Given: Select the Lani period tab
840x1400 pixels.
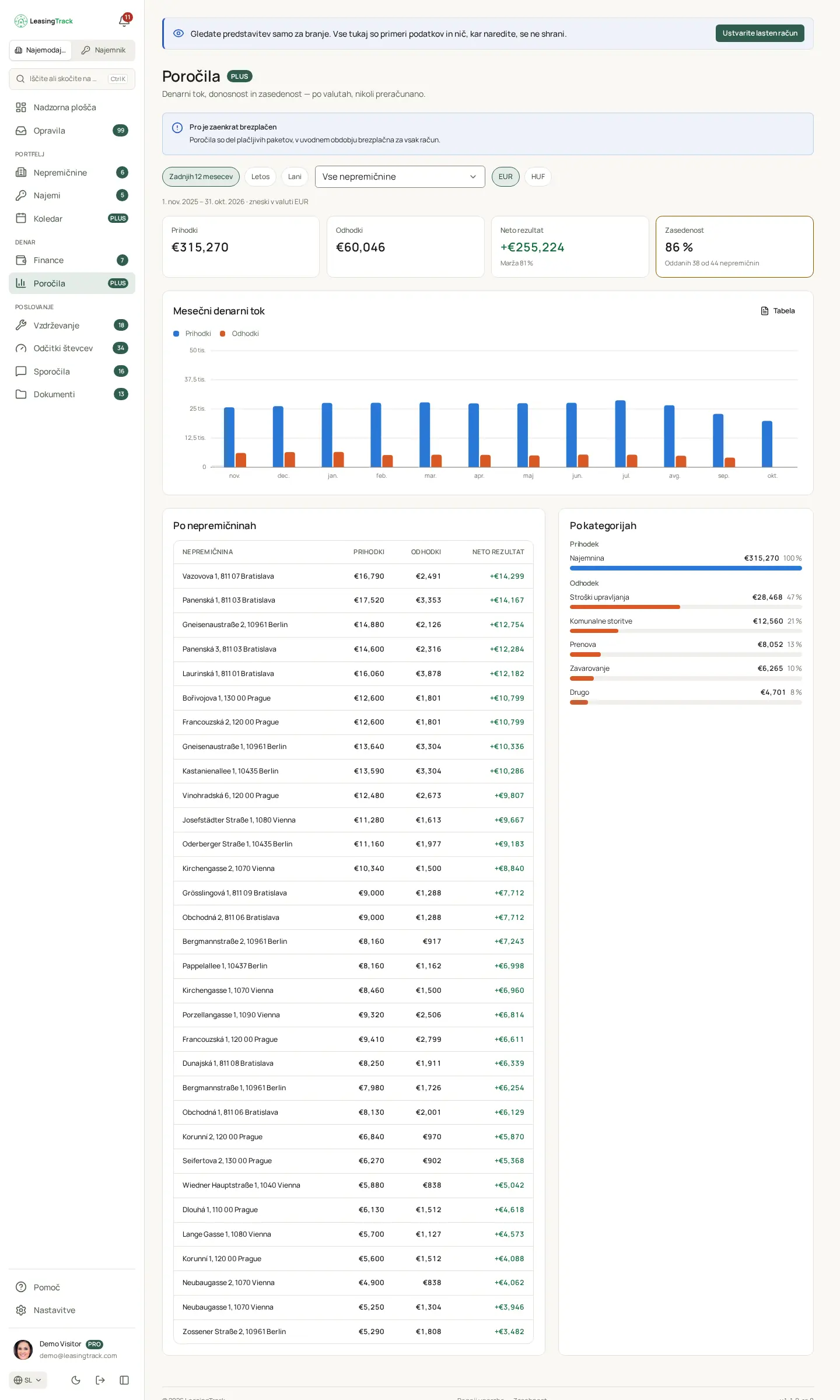Looking at the screenshot, I should (295, 177).
